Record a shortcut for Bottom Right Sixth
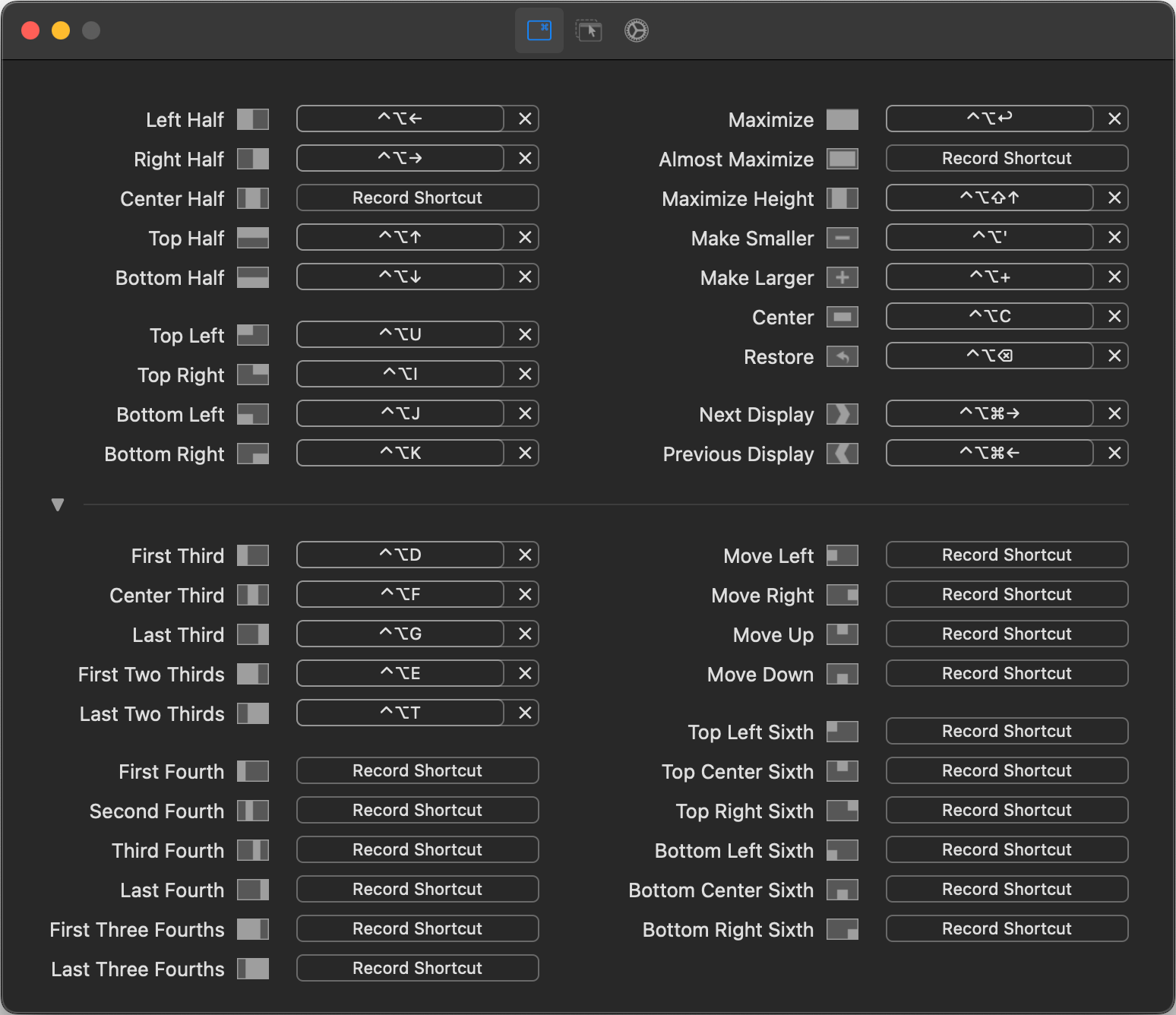The height and width of the screenshot is (1015, 1176). (1007, 928)
